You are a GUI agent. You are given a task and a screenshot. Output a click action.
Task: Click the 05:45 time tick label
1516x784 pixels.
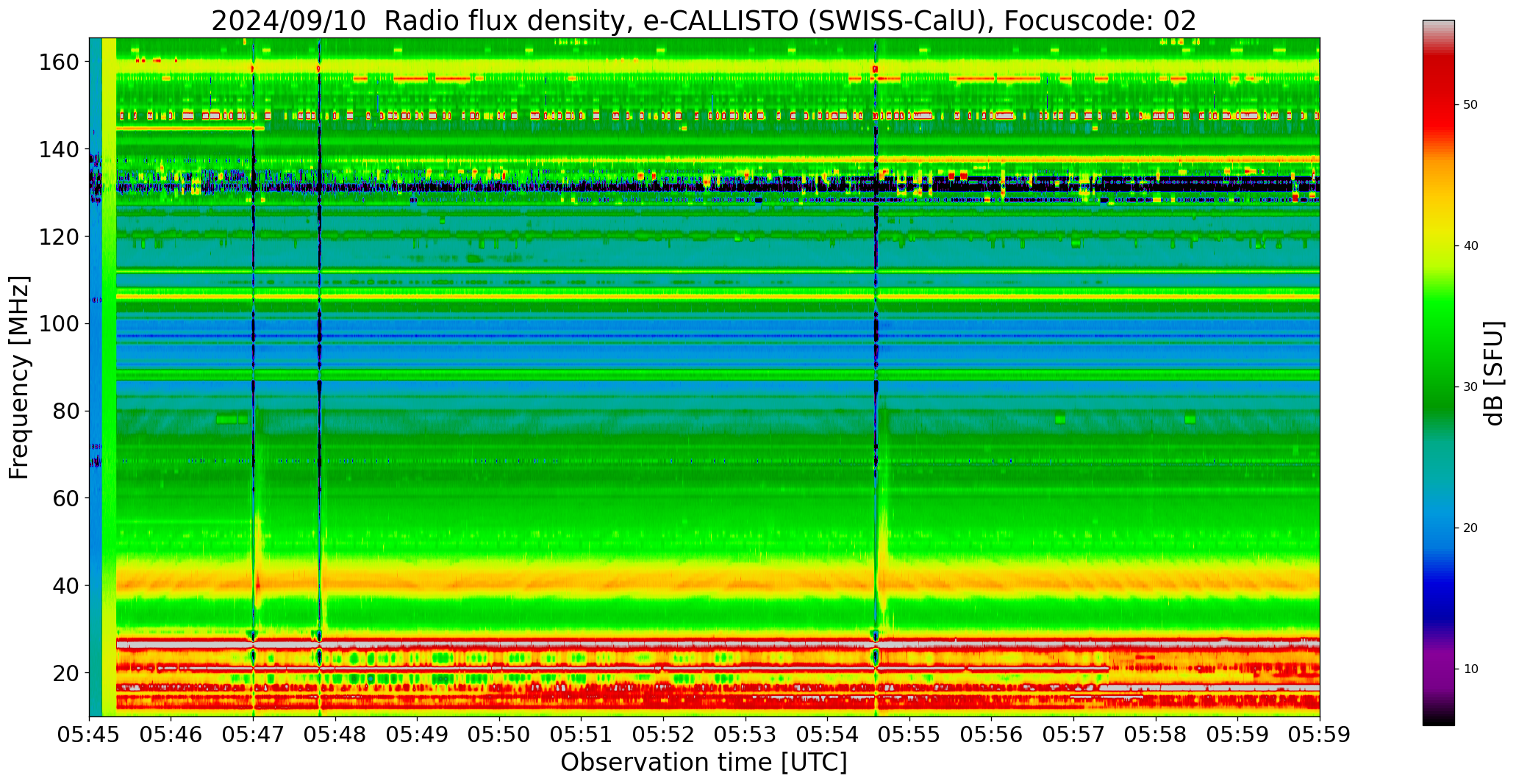(90, 734)
